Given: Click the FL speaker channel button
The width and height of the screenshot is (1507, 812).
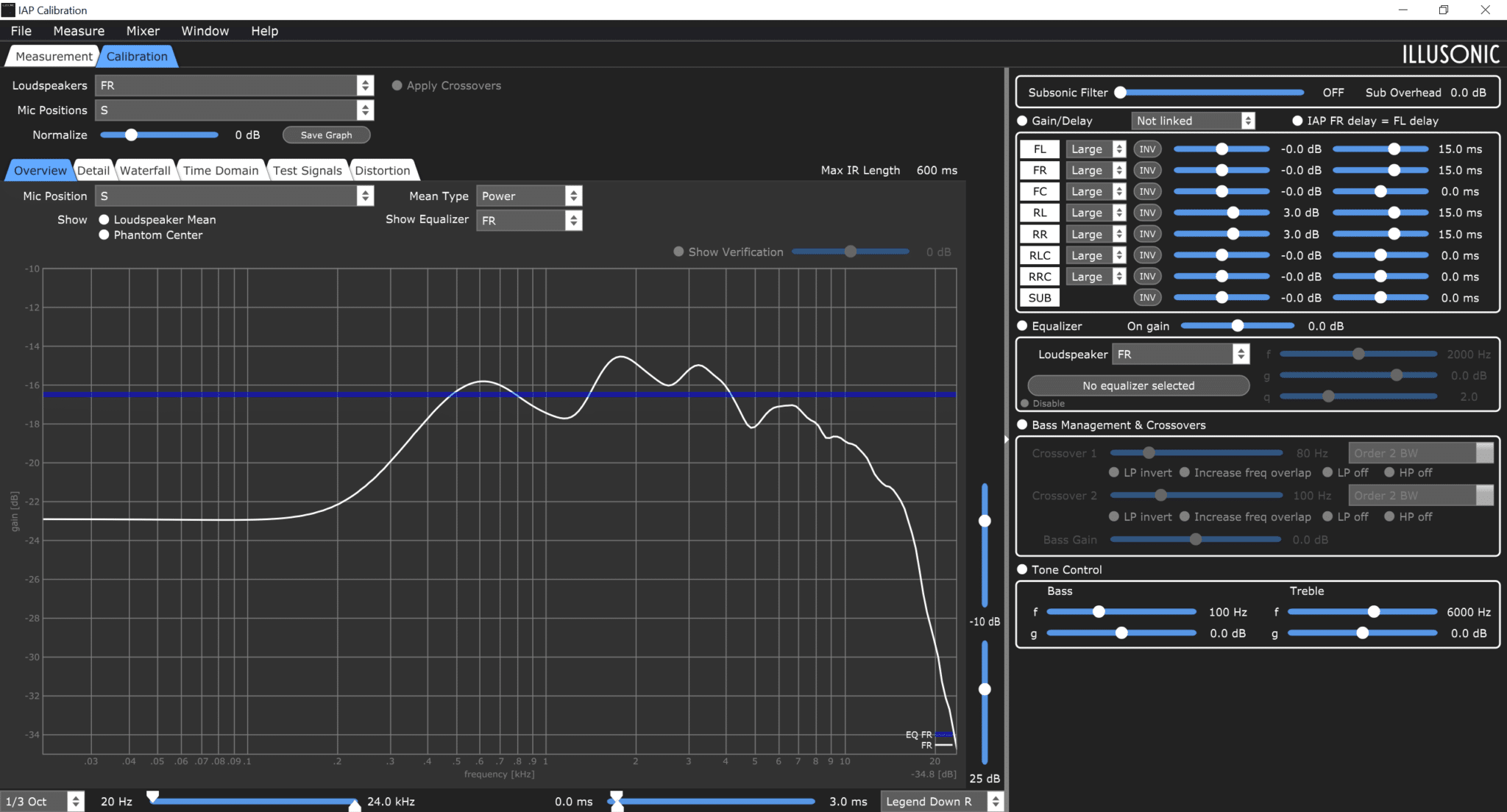Looking at the screenshot, I should [x=1040, y=149].
